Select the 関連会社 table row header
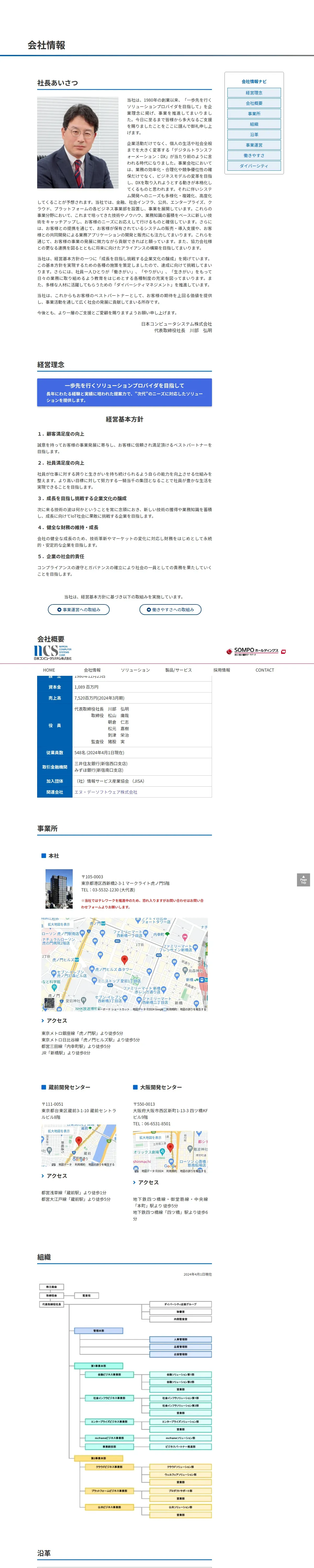This screenshot has height=1568, width=314. point(55,792)
